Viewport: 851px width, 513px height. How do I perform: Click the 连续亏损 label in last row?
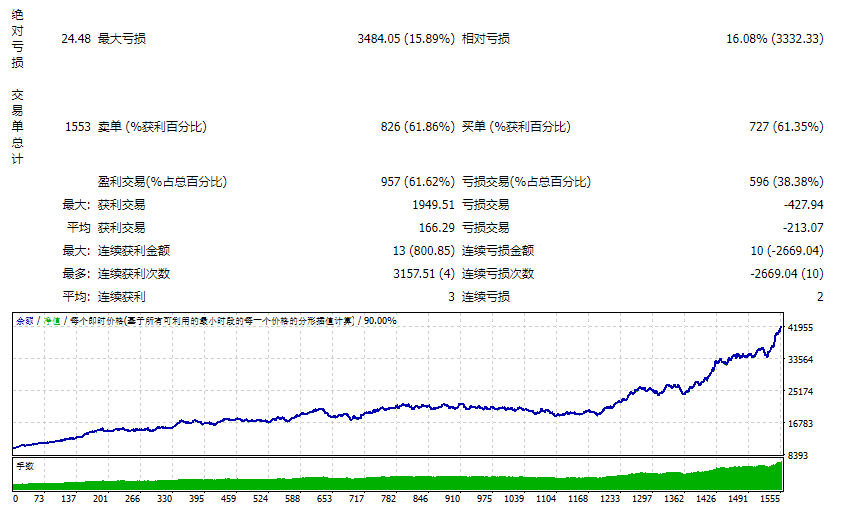click(486, 296)
